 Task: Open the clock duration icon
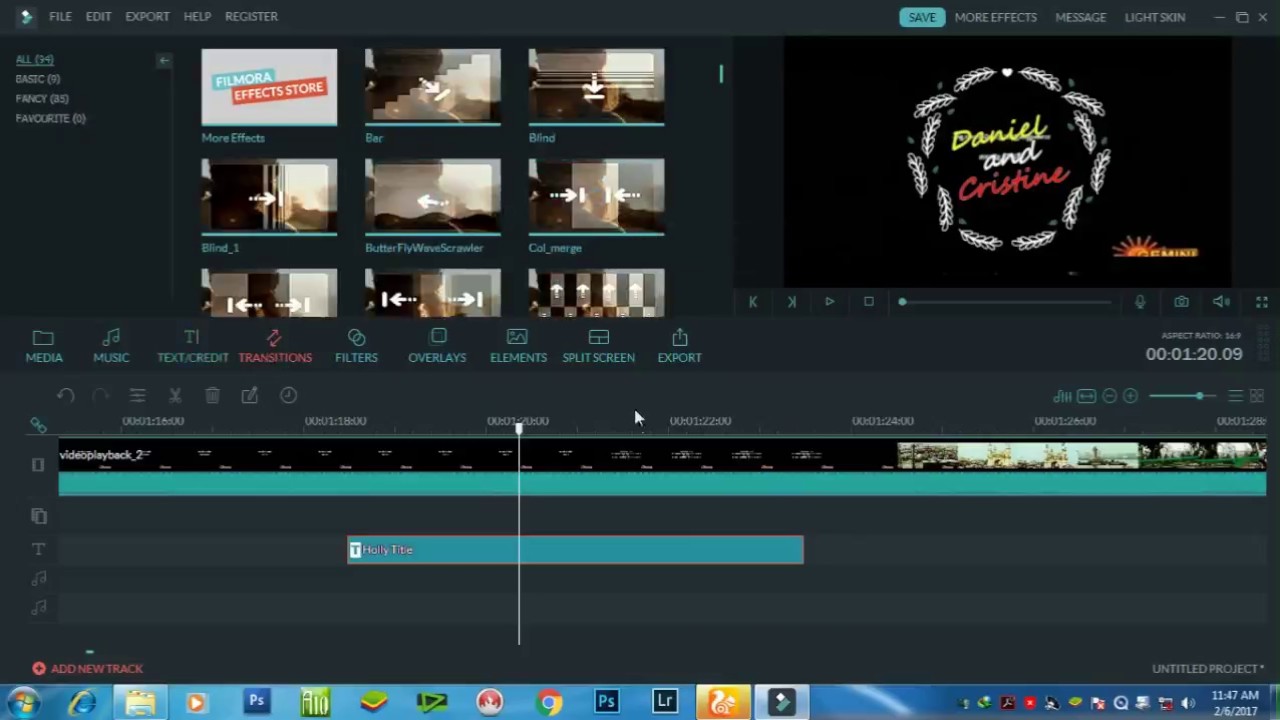pyautogui.click(x=288, y=396)
